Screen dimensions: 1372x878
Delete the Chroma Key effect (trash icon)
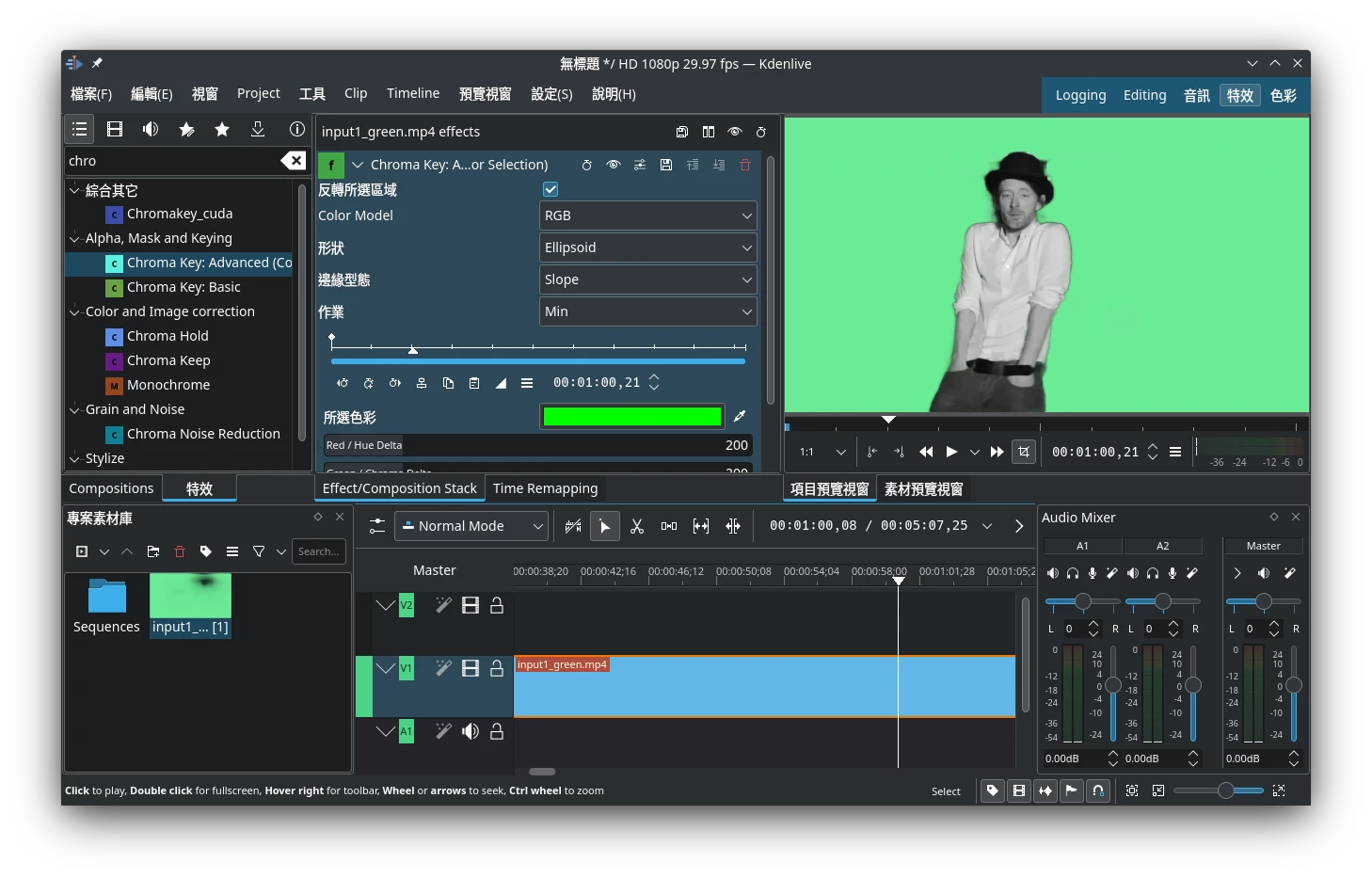[745, 165]
